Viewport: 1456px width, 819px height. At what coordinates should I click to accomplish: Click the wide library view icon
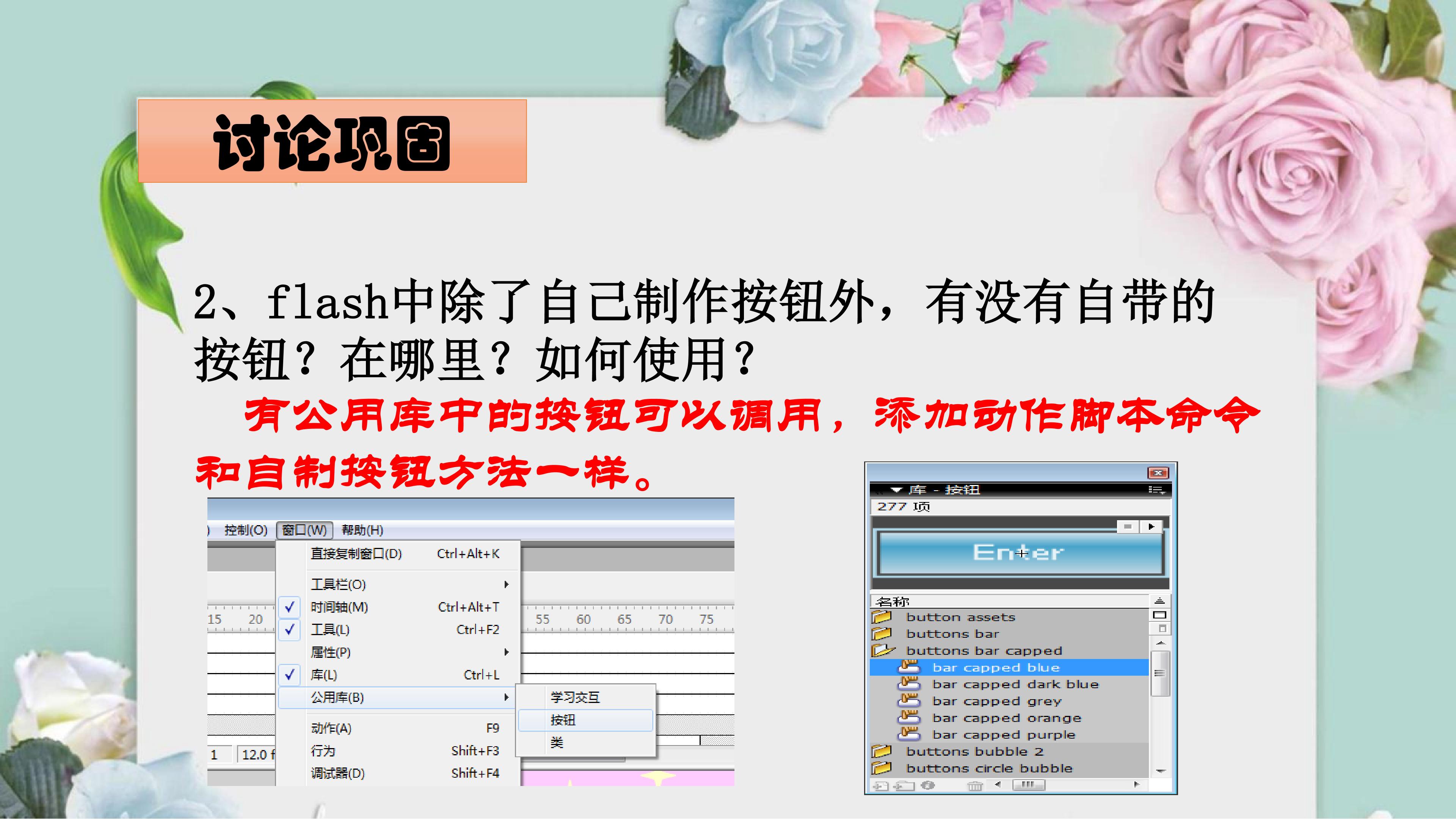[1159, 615]
